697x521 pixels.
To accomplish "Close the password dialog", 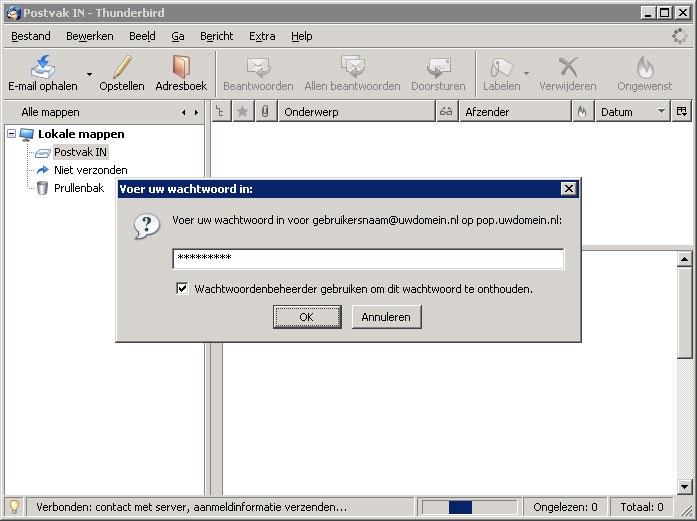I will point(569,189).
